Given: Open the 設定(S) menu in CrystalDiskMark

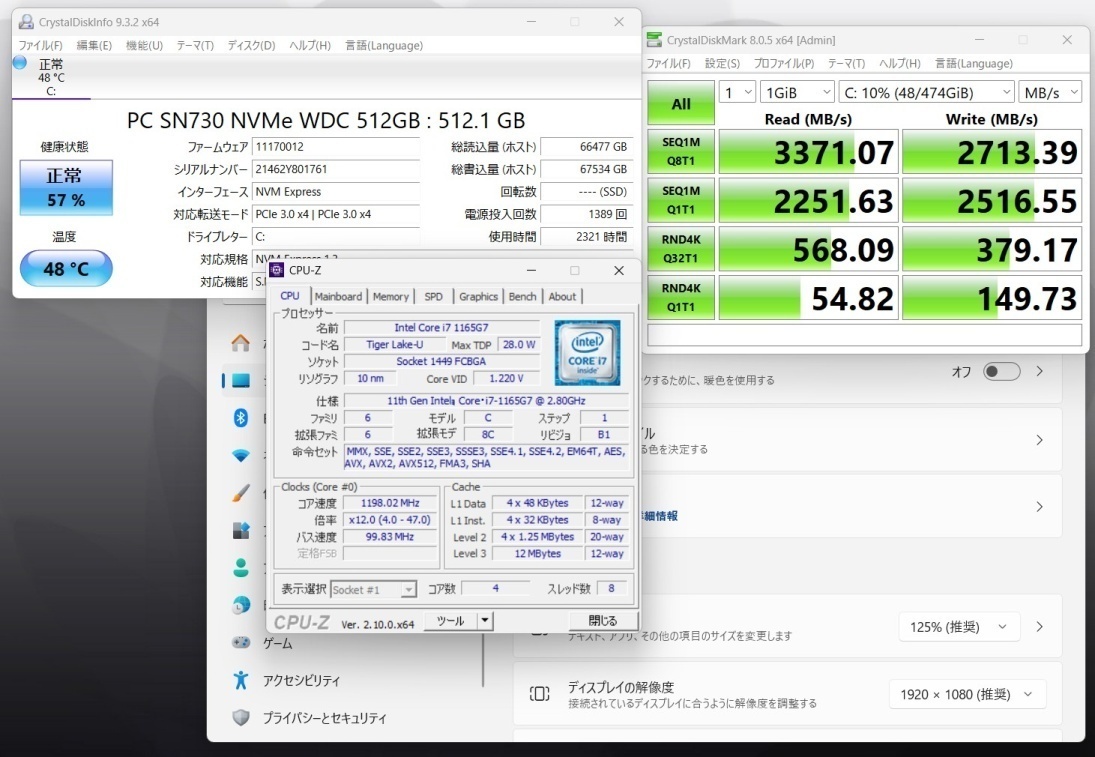Looking at the screenshot, I should pos(722,64).
